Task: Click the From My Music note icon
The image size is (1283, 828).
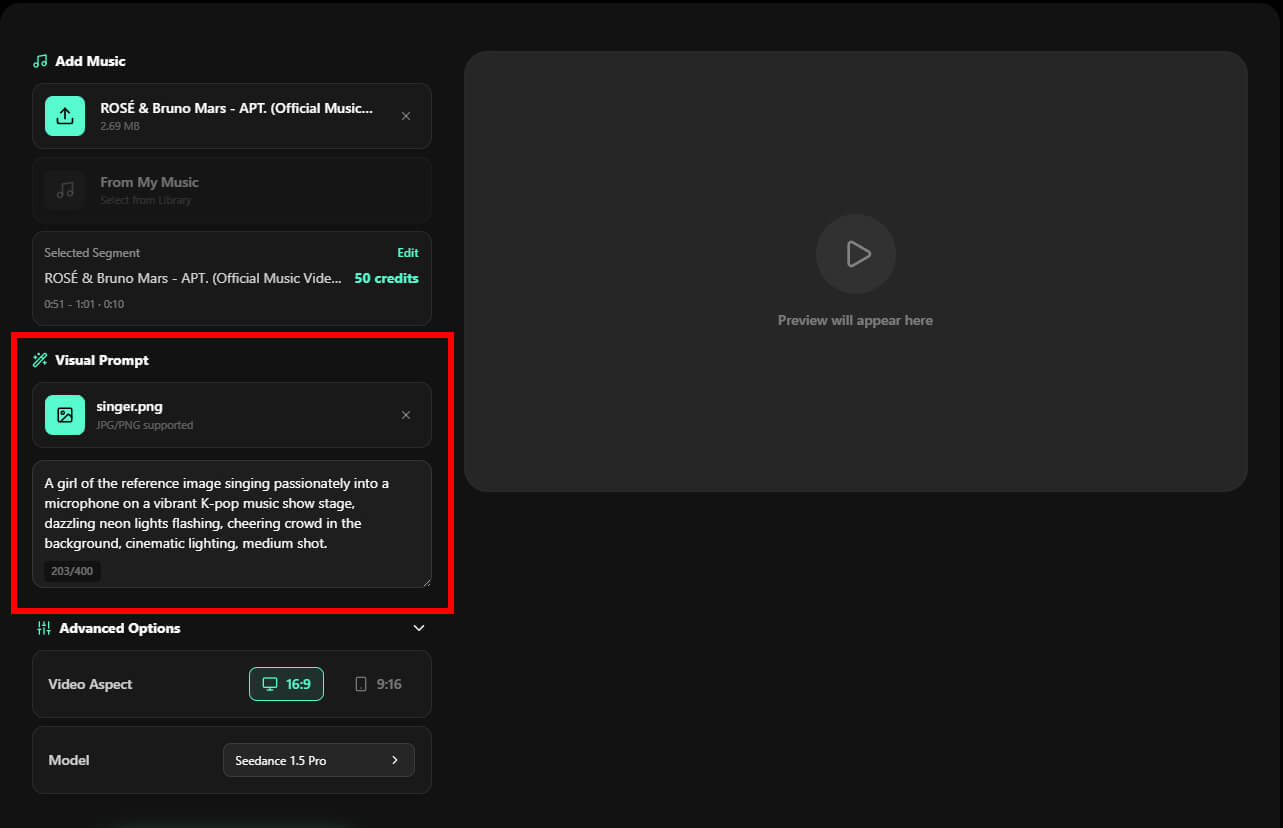Action: tap(65, 190)
